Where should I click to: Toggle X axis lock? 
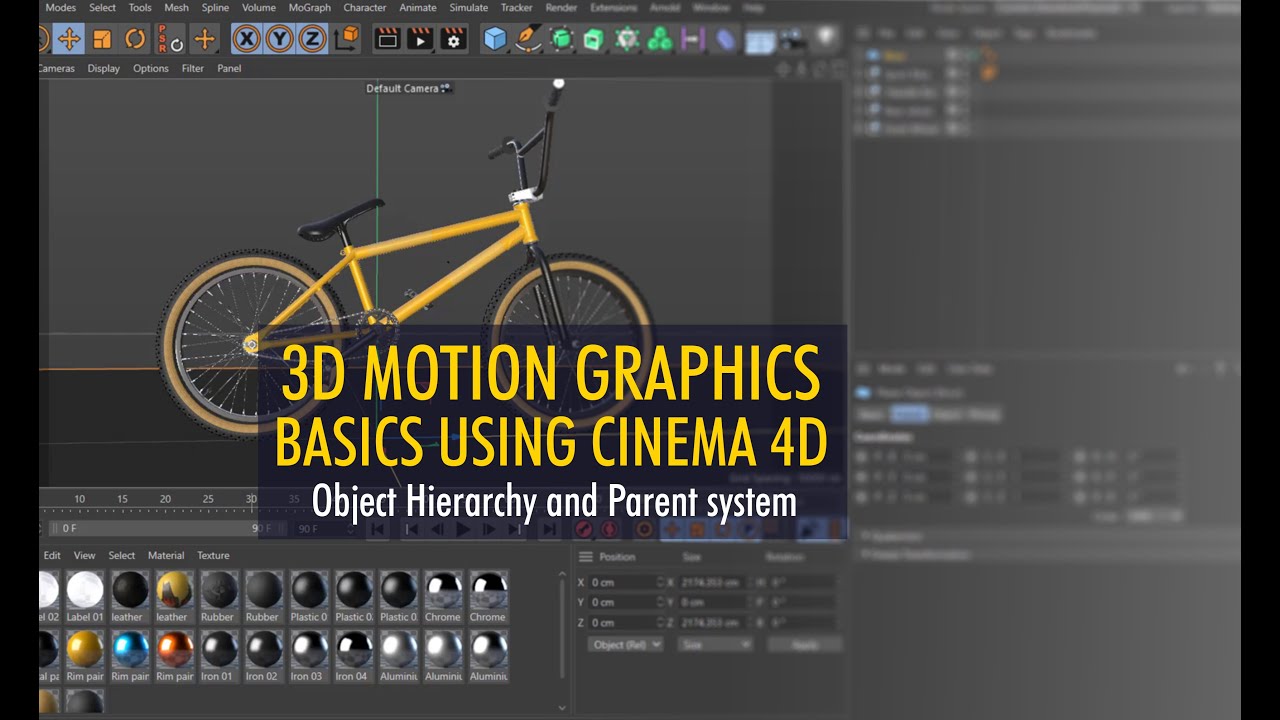click(247, 39)
